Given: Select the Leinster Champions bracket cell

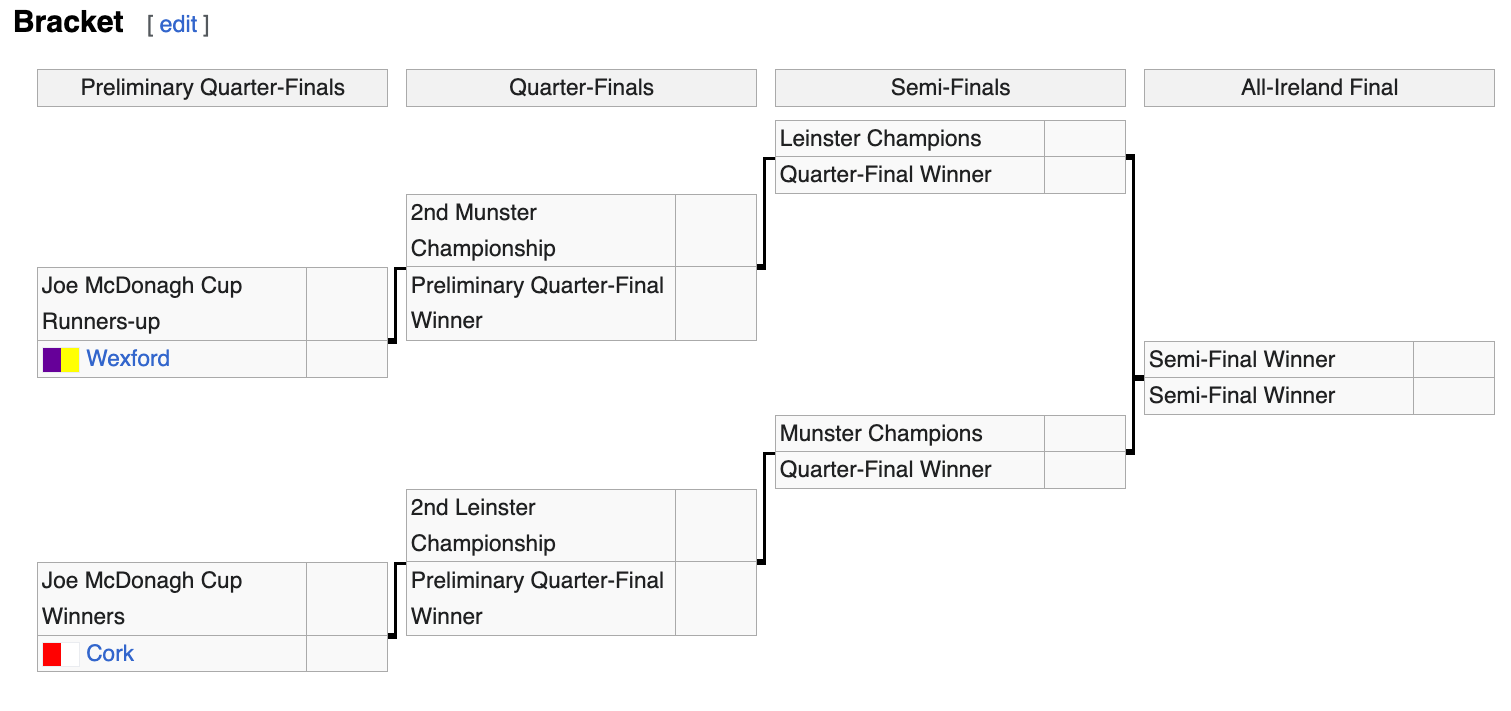Looking at the screenshot, I should tap(910, 139).
